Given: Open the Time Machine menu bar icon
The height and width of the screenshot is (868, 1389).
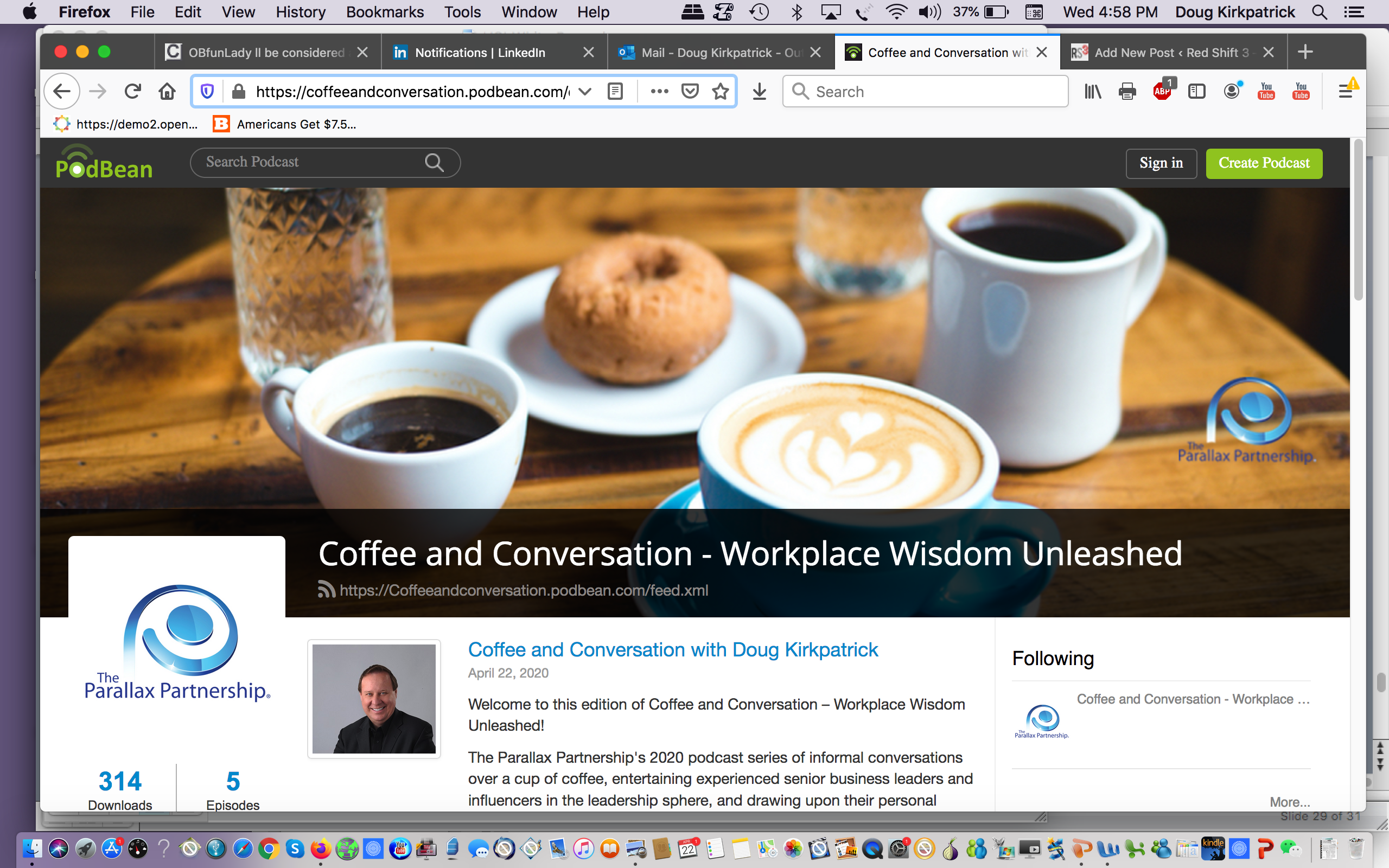Looking at the screenshot, I should click(760, 12).
